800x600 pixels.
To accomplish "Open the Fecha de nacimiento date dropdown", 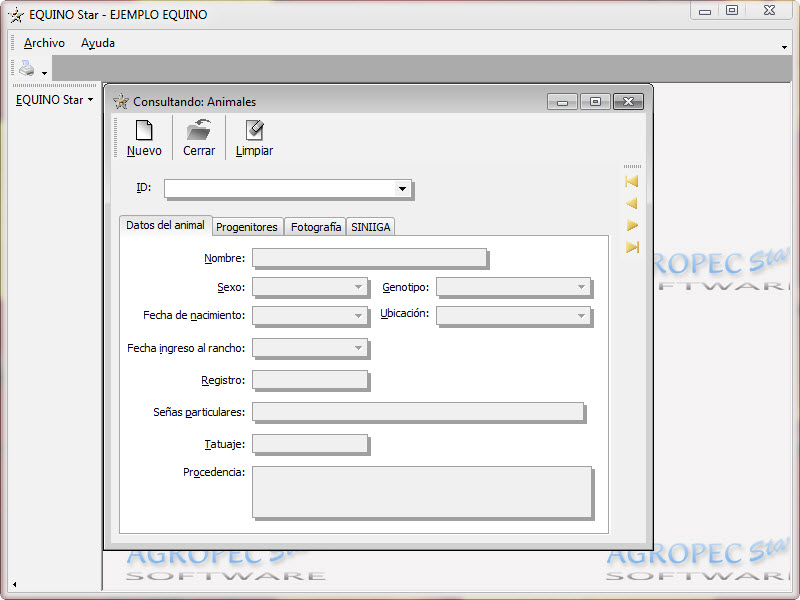I will click(x=359, y=316).
